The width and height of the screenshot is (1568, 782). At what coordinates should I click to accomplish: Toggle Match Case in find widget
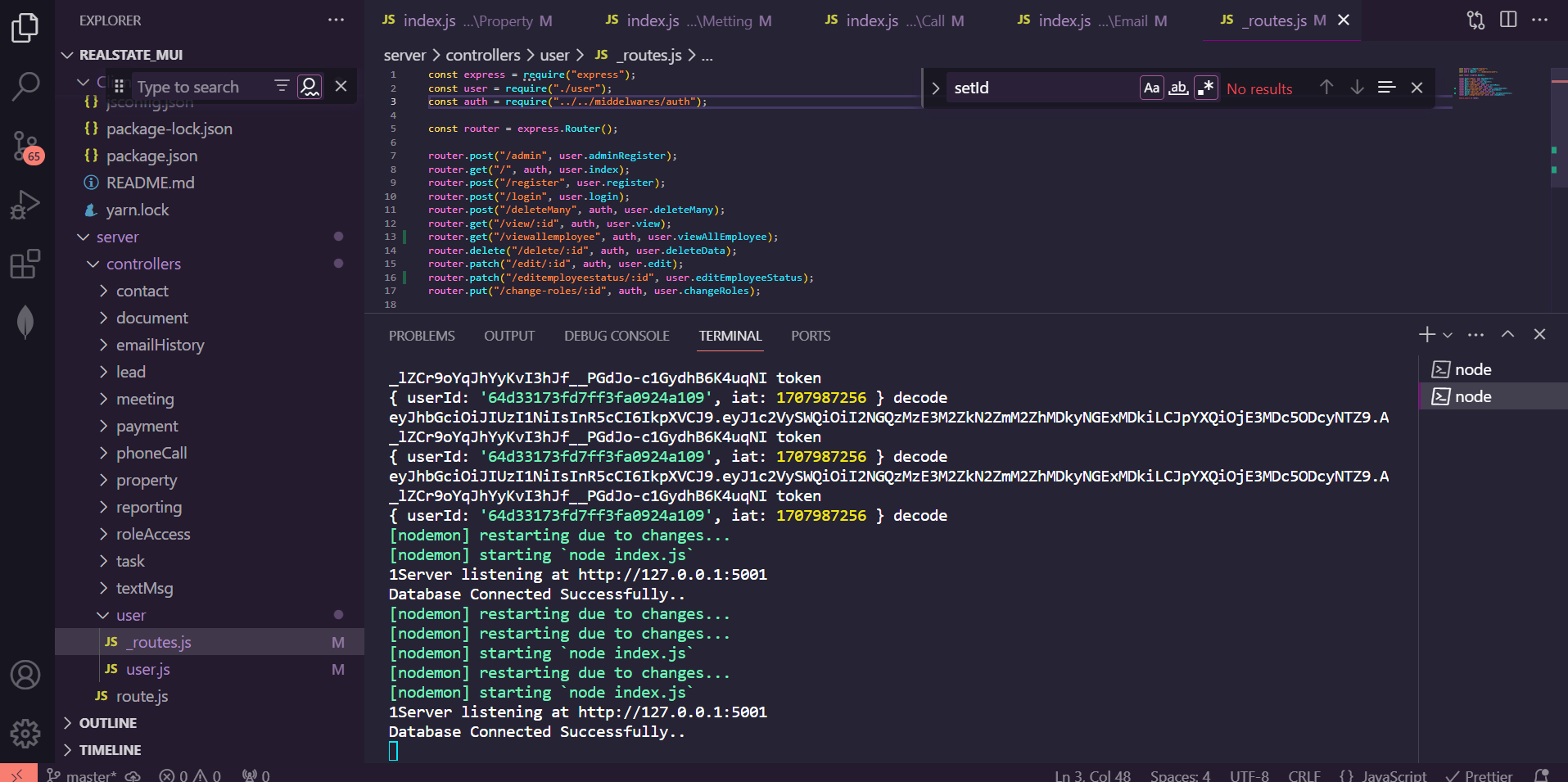[x=1151, y=88]
